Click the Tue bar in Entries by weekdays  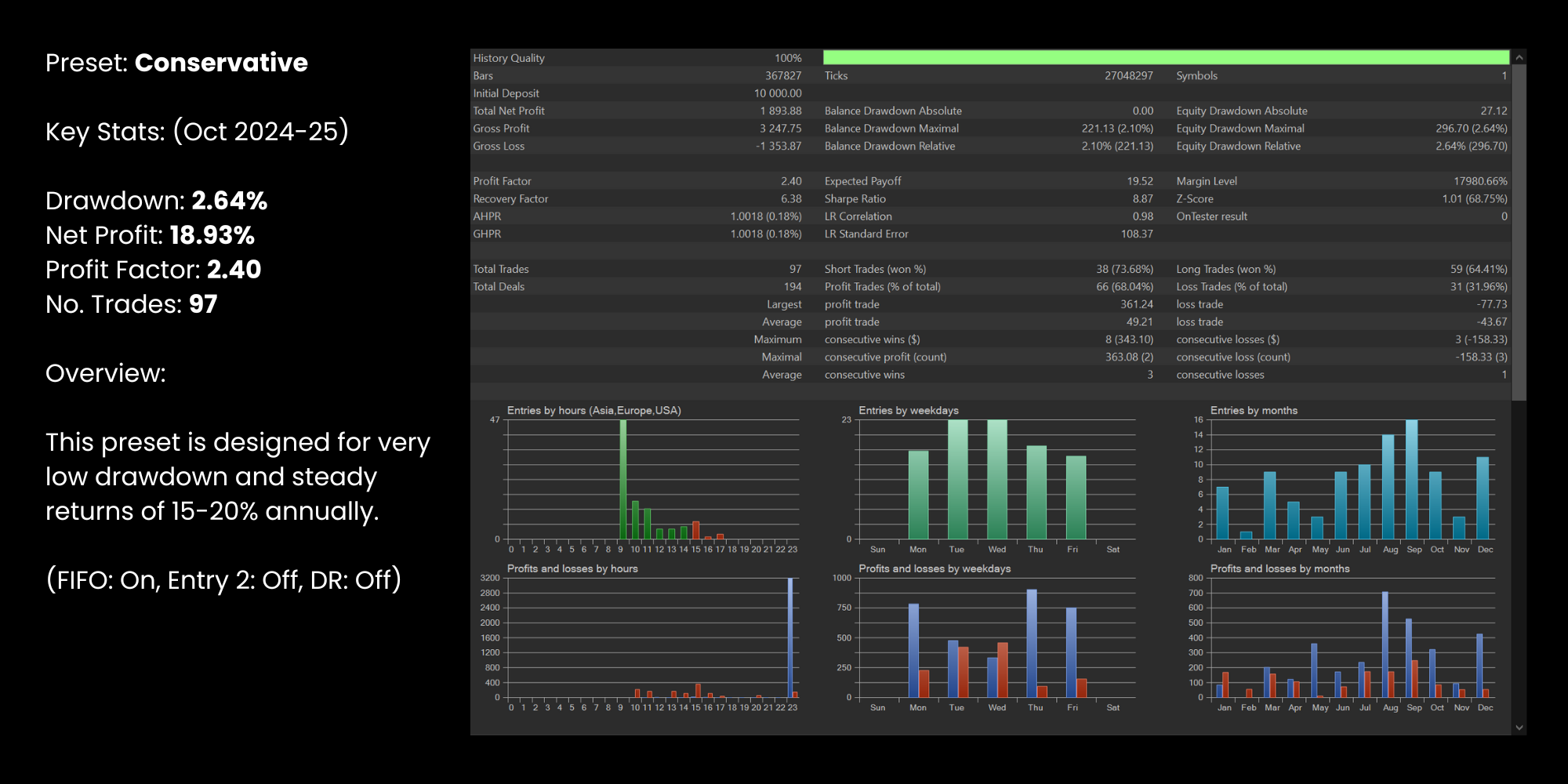(957, 478)
